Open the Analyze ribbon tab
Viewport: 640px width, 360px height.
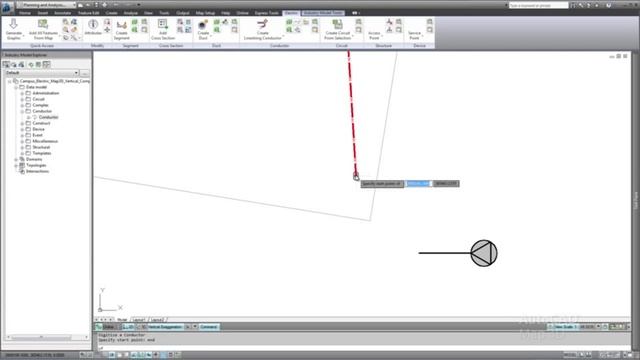click(131, 13)
